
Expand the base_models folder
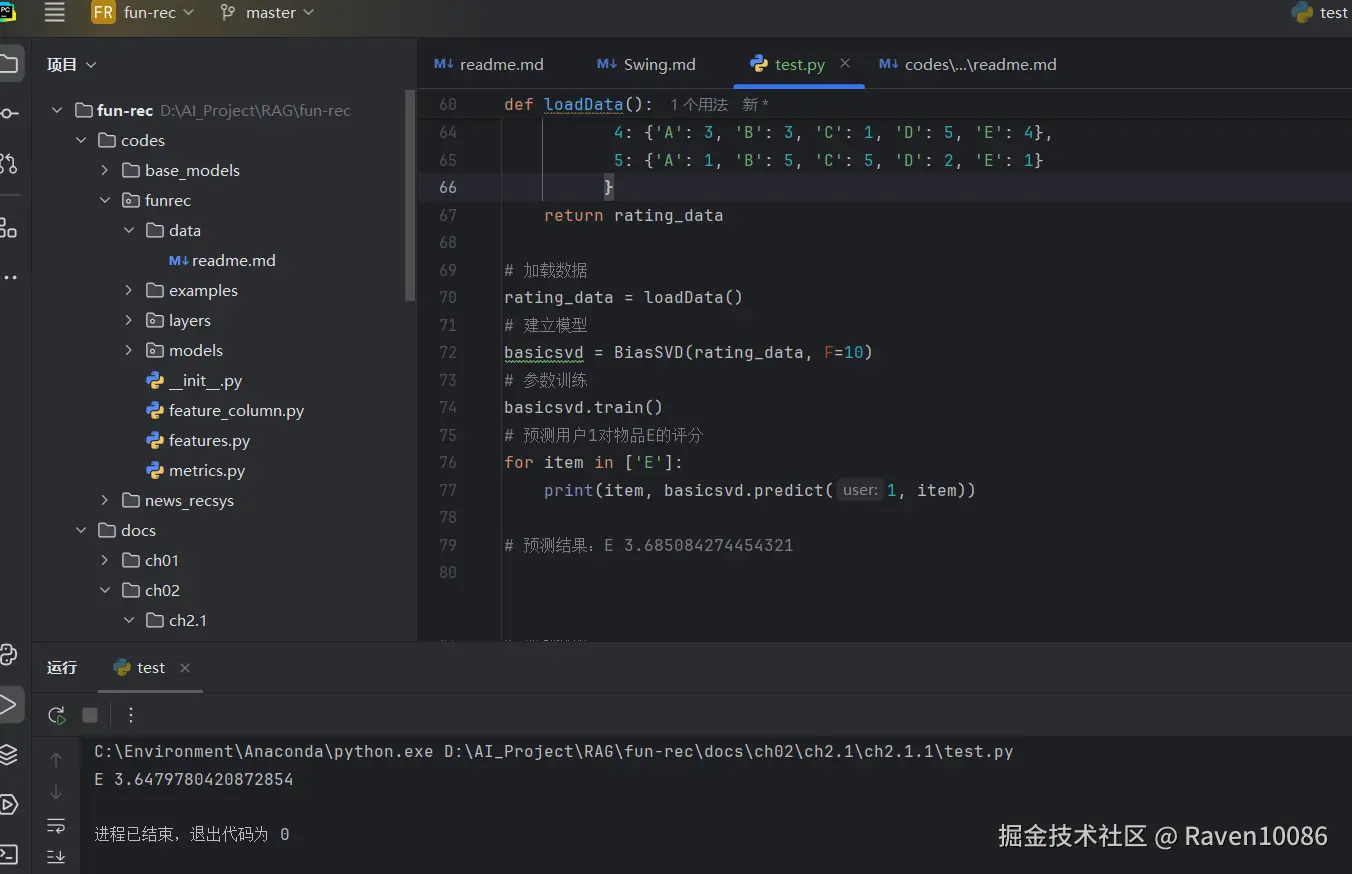click(105, 171)
